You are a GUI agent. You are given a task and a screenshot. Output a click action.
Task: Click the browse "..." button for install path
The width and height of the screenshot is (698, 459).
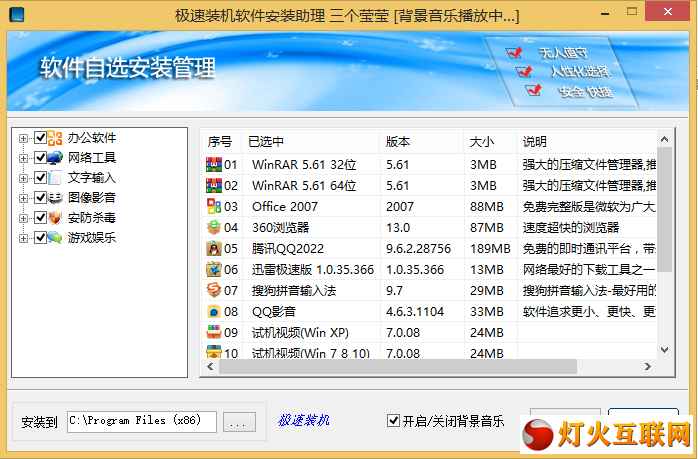pos(239,422)
